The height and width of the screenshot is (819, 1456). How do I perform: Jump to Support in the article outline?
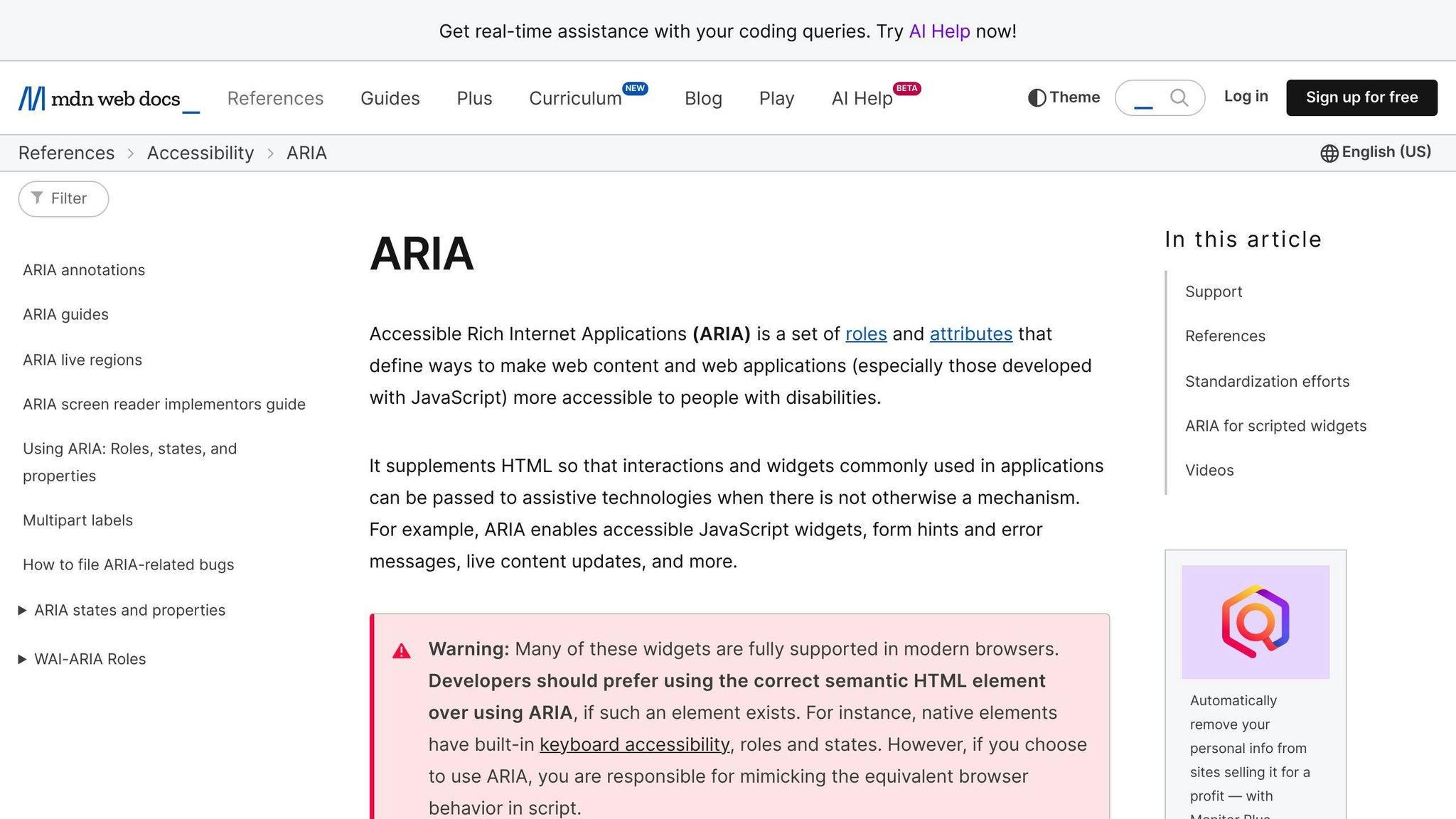(1213, 291)
